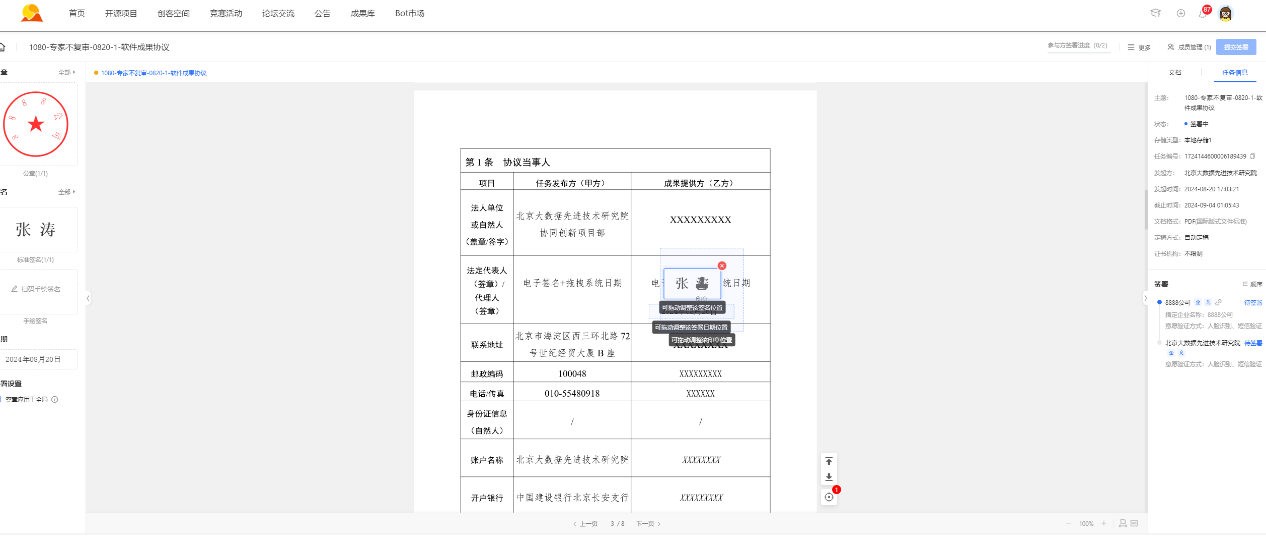Click 待签署 status link for 8888公司

point(1252,301)
